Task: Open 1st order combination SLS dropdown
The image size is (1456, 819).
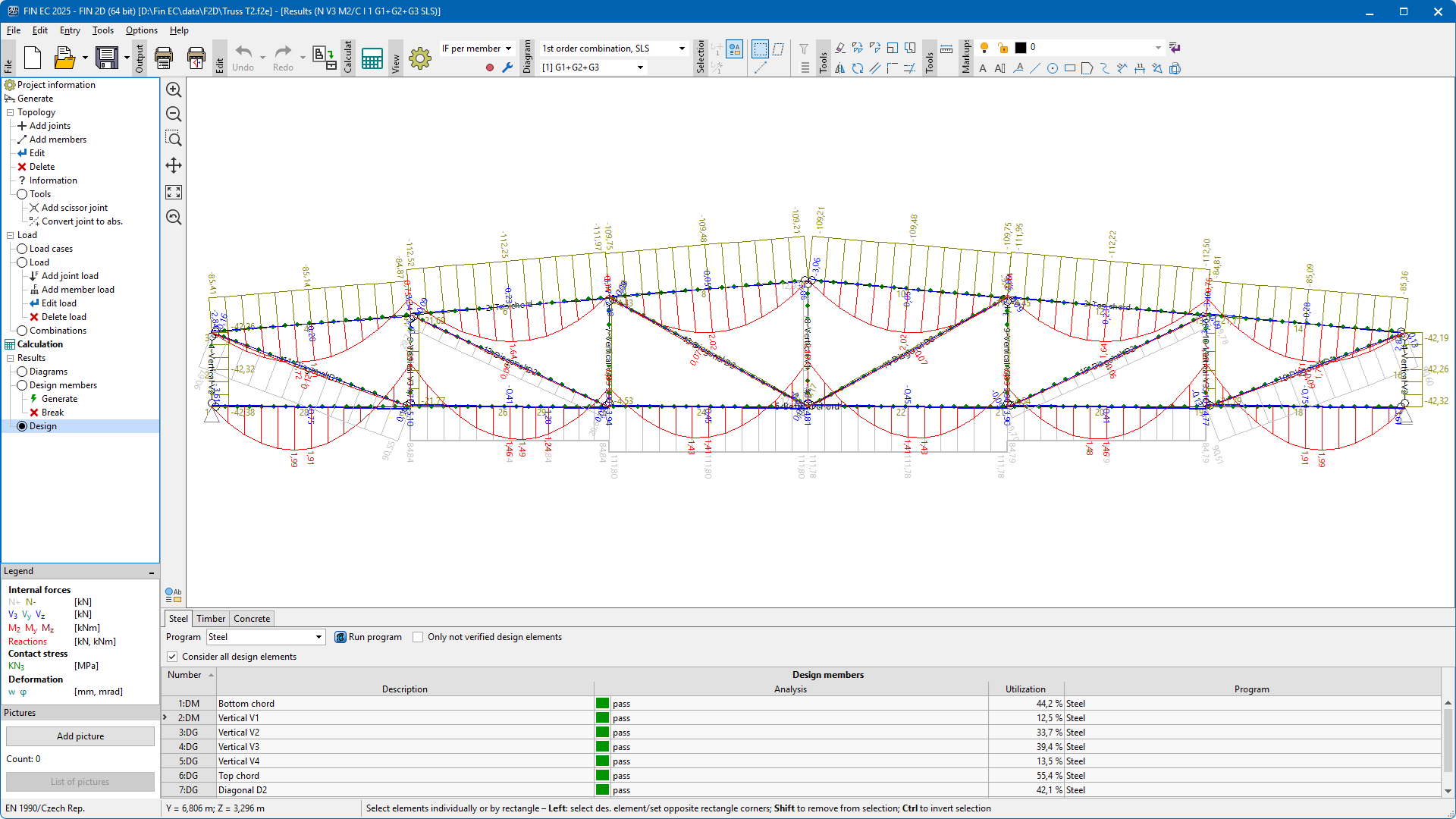Action: pyautogui.click(x=613, y=49)
